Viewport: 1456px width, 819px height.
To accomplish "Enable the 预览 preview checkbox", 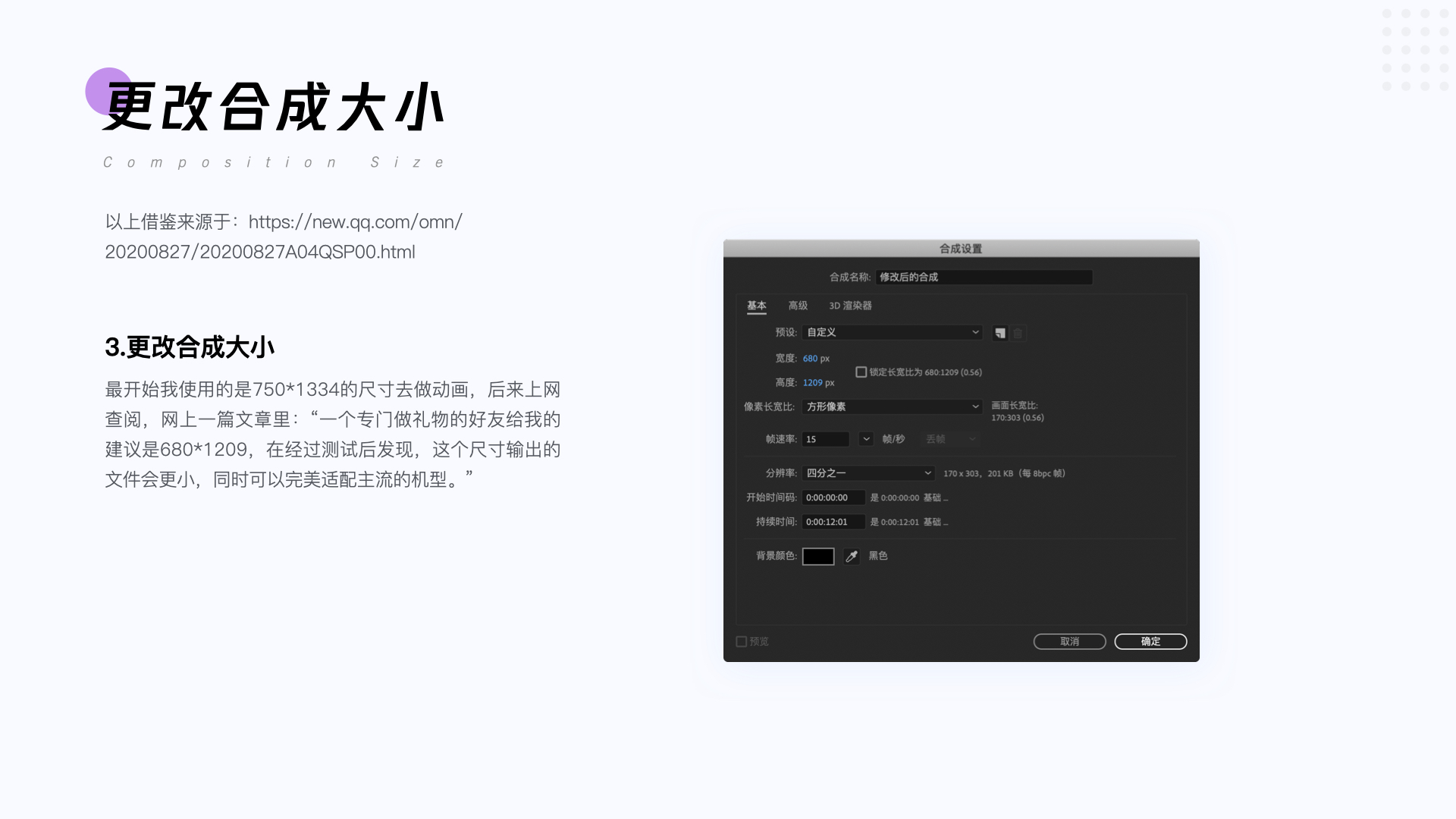I will click(x=742, y=642).
